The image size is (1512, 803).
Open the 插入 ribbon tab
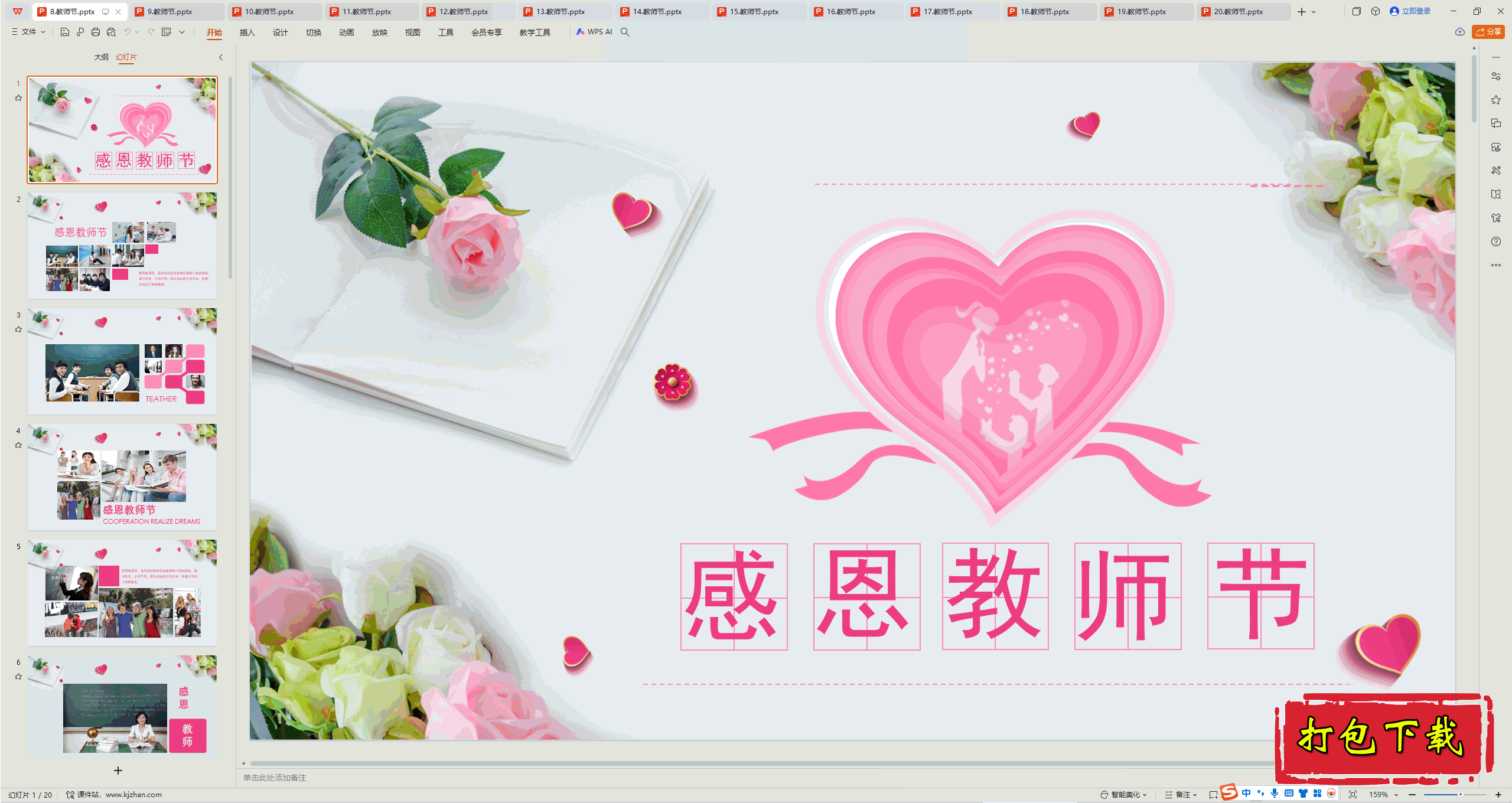click(247, 32)
